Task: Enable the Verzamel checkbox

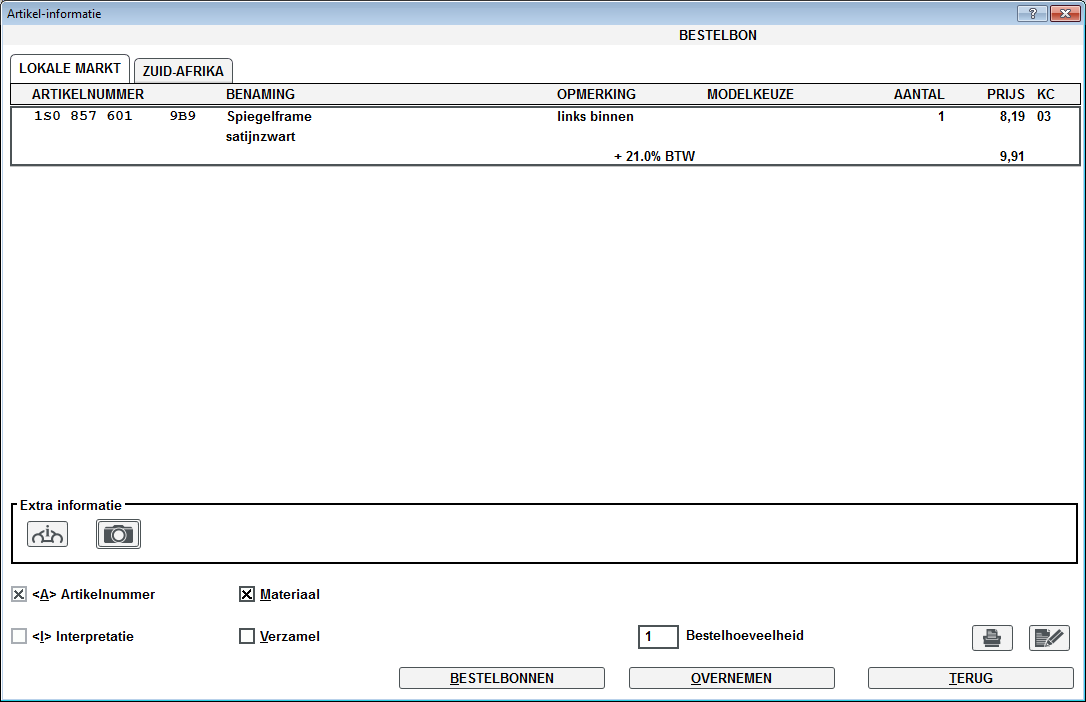Action: pos(247,636)
